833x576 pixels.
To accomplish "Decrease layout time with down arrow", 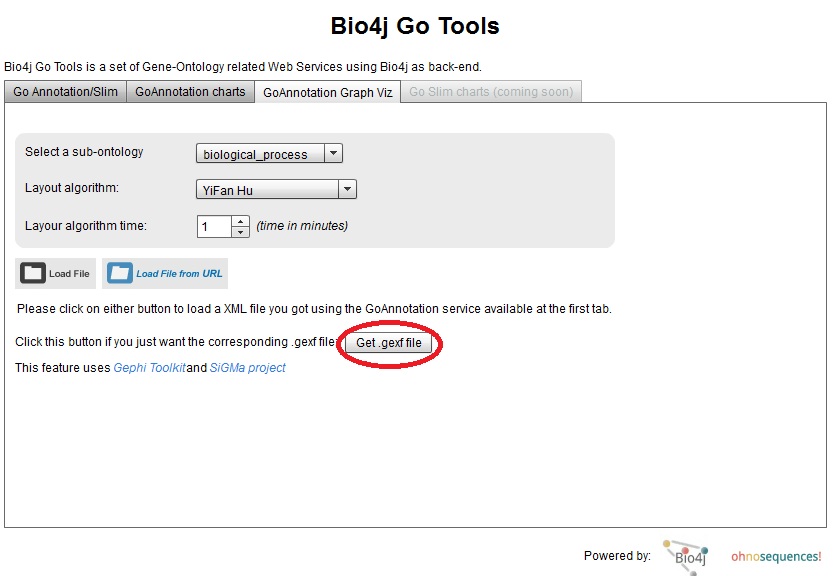I will tap(241, 232).
